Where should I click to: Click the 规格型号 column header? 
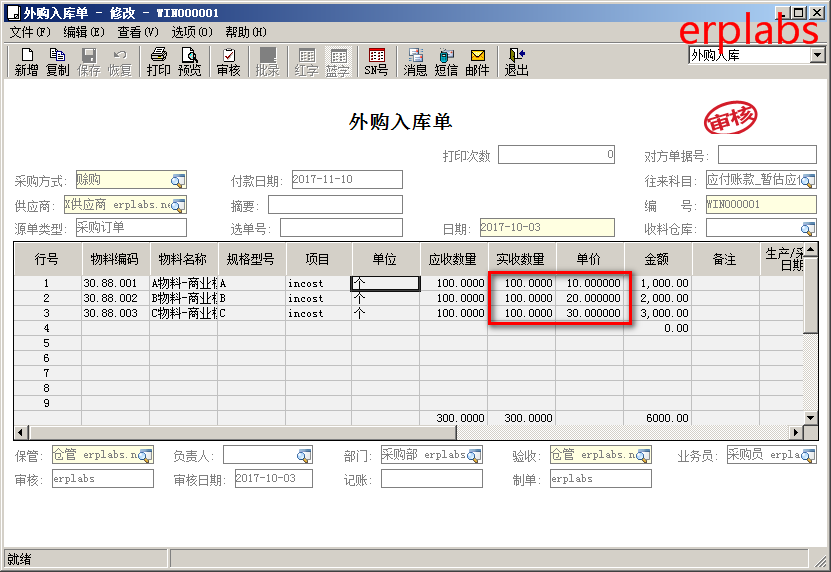tap(251, 259)
